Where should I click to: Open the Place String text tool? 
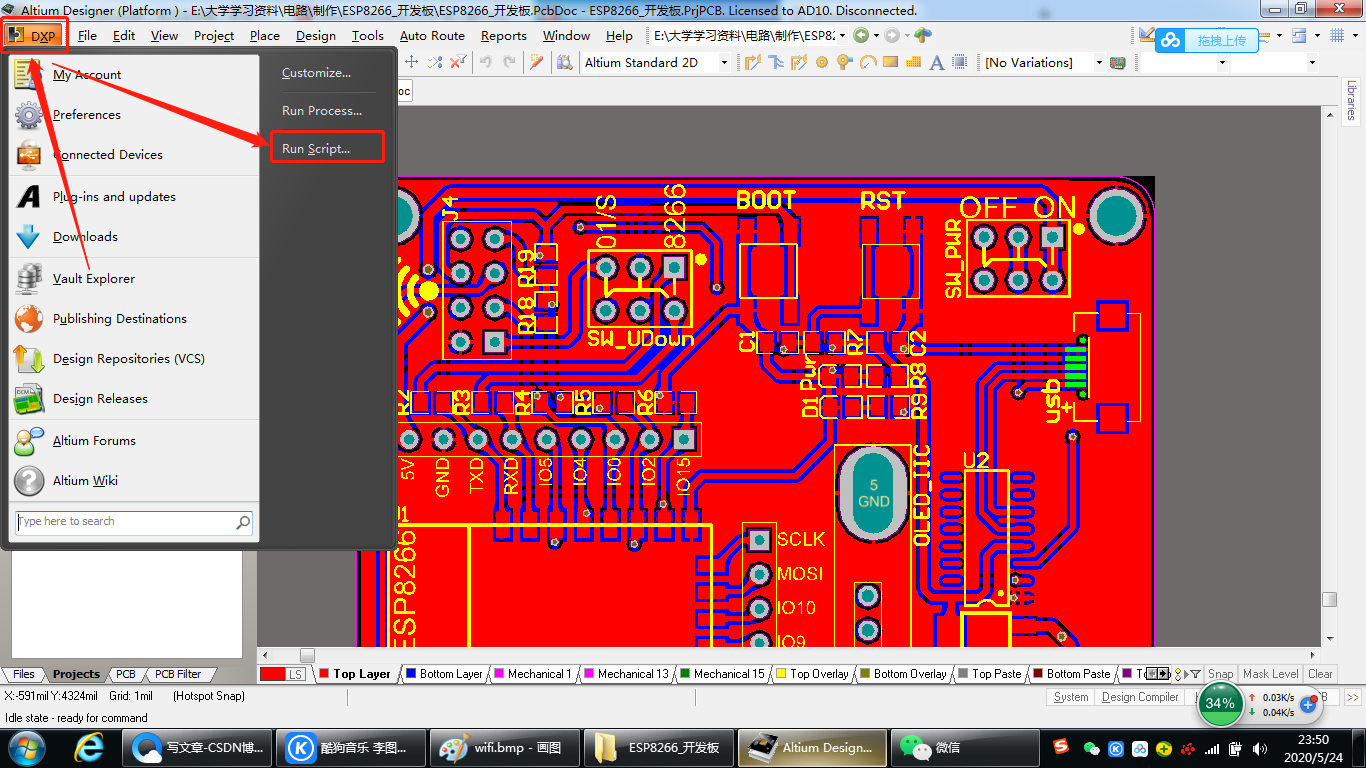tap(936, 62)
